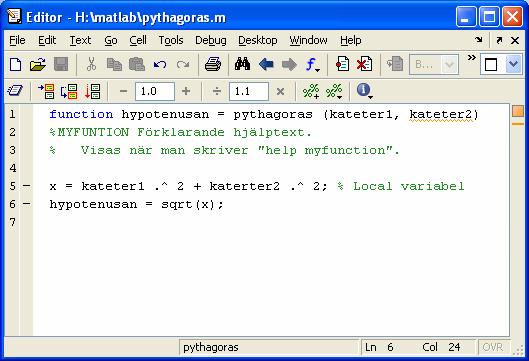Open the Base stack dropdown
This screenshot has height=361, width=529.
click(434, 64)
